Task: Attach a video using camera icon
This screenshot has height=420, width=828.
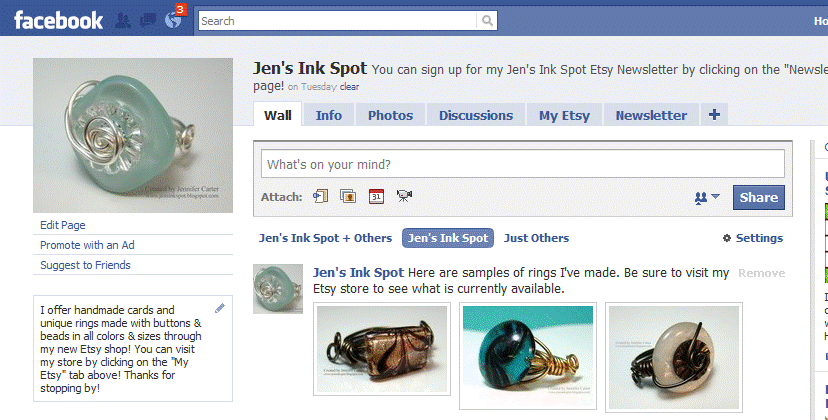Action: point(404,197)
